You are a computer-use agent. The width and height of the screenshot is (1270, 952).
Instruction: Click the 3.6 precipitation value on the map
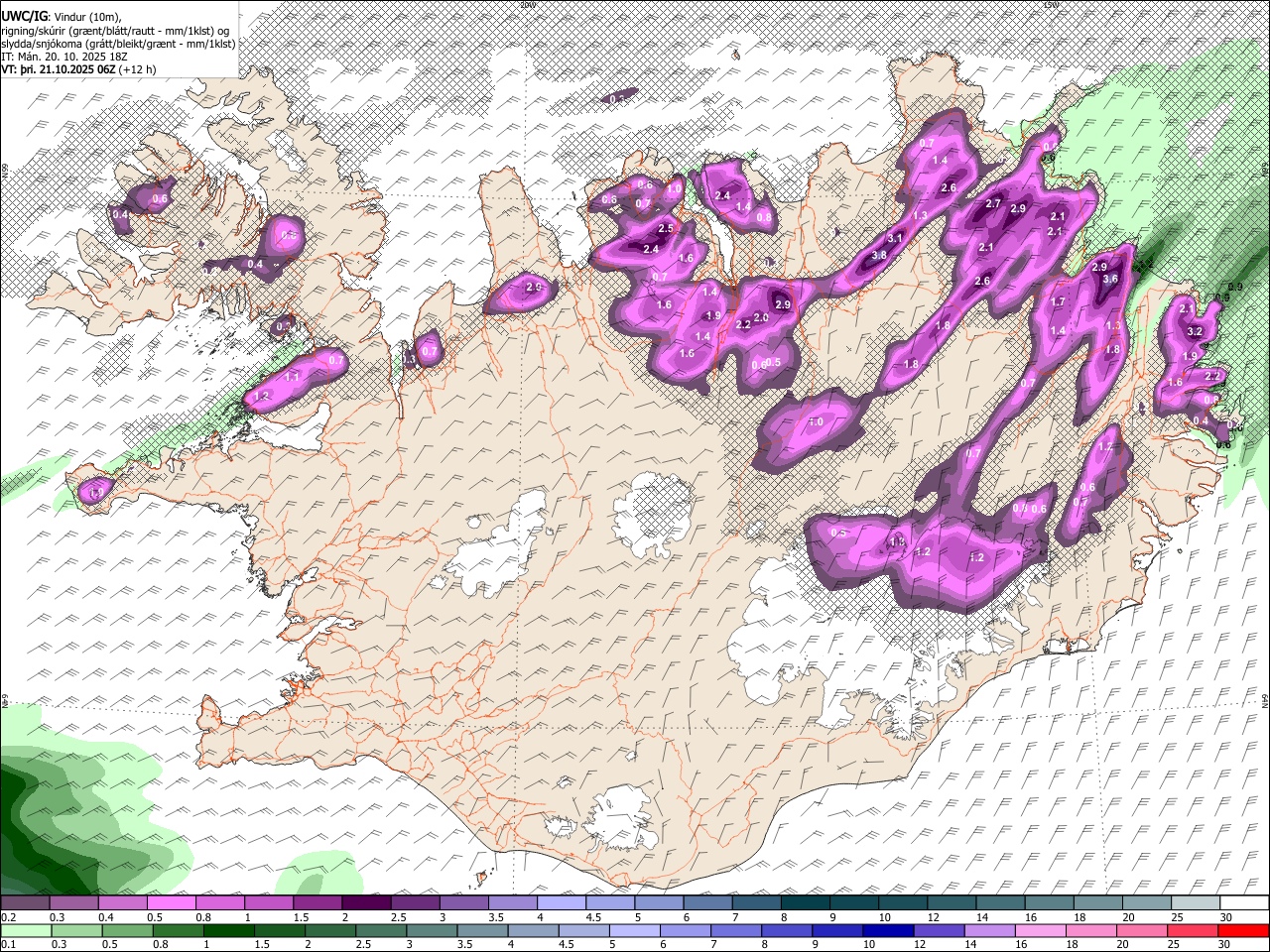[1110, 280]
